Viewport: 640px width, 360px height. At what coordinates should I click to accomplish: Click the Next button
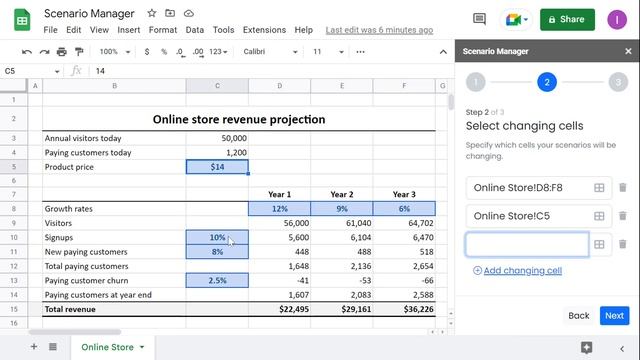tap(614, 316)
